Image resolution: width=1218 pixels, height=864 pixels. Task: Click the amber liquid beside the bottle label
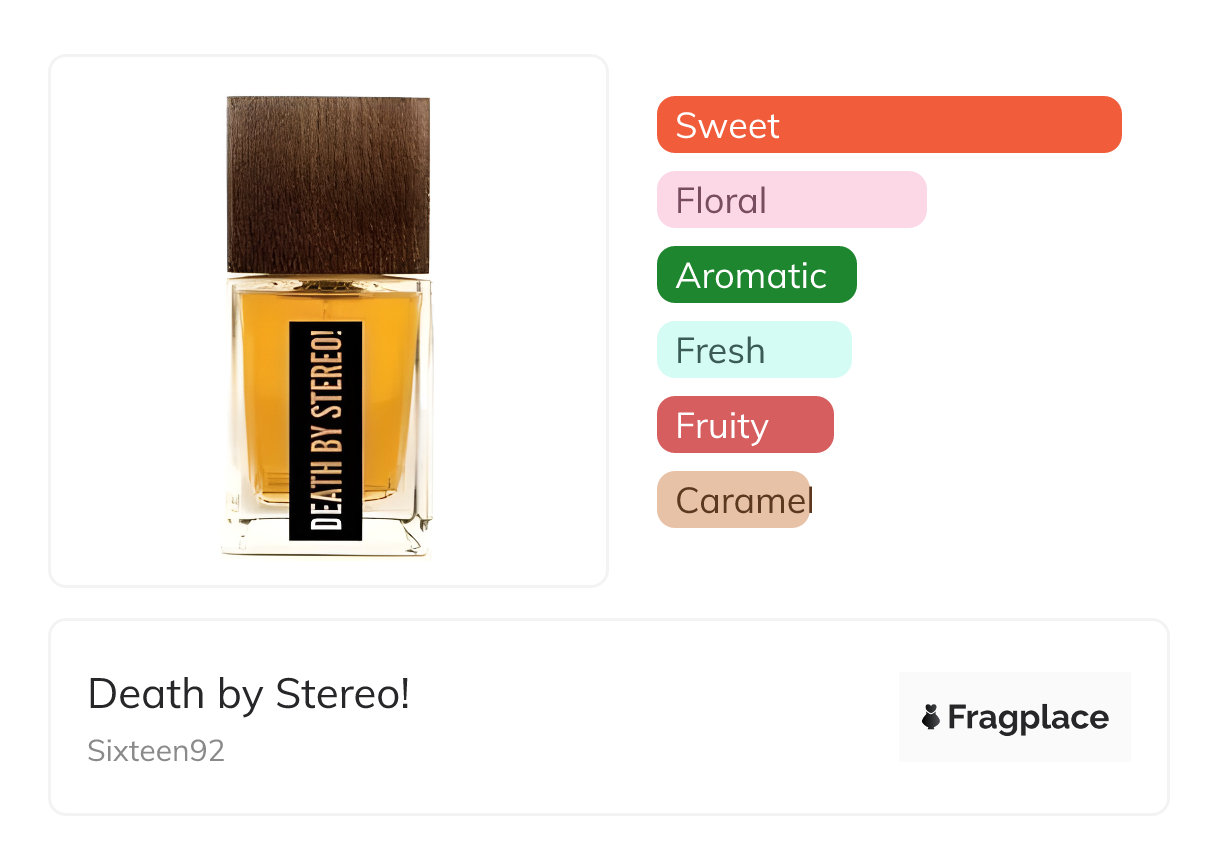(392, 400)
